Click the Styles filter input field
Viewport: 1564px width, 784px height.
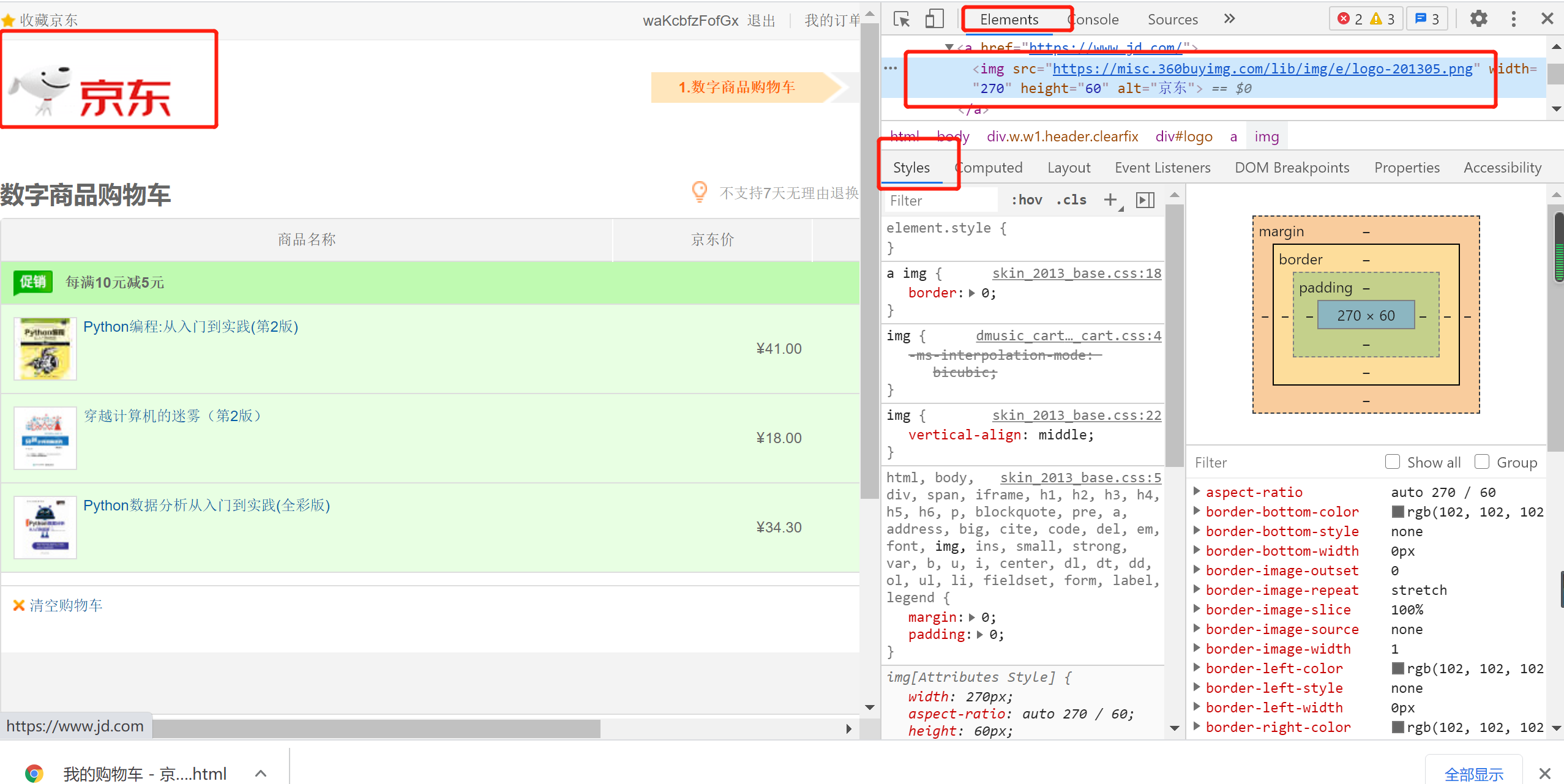point(941,201)
